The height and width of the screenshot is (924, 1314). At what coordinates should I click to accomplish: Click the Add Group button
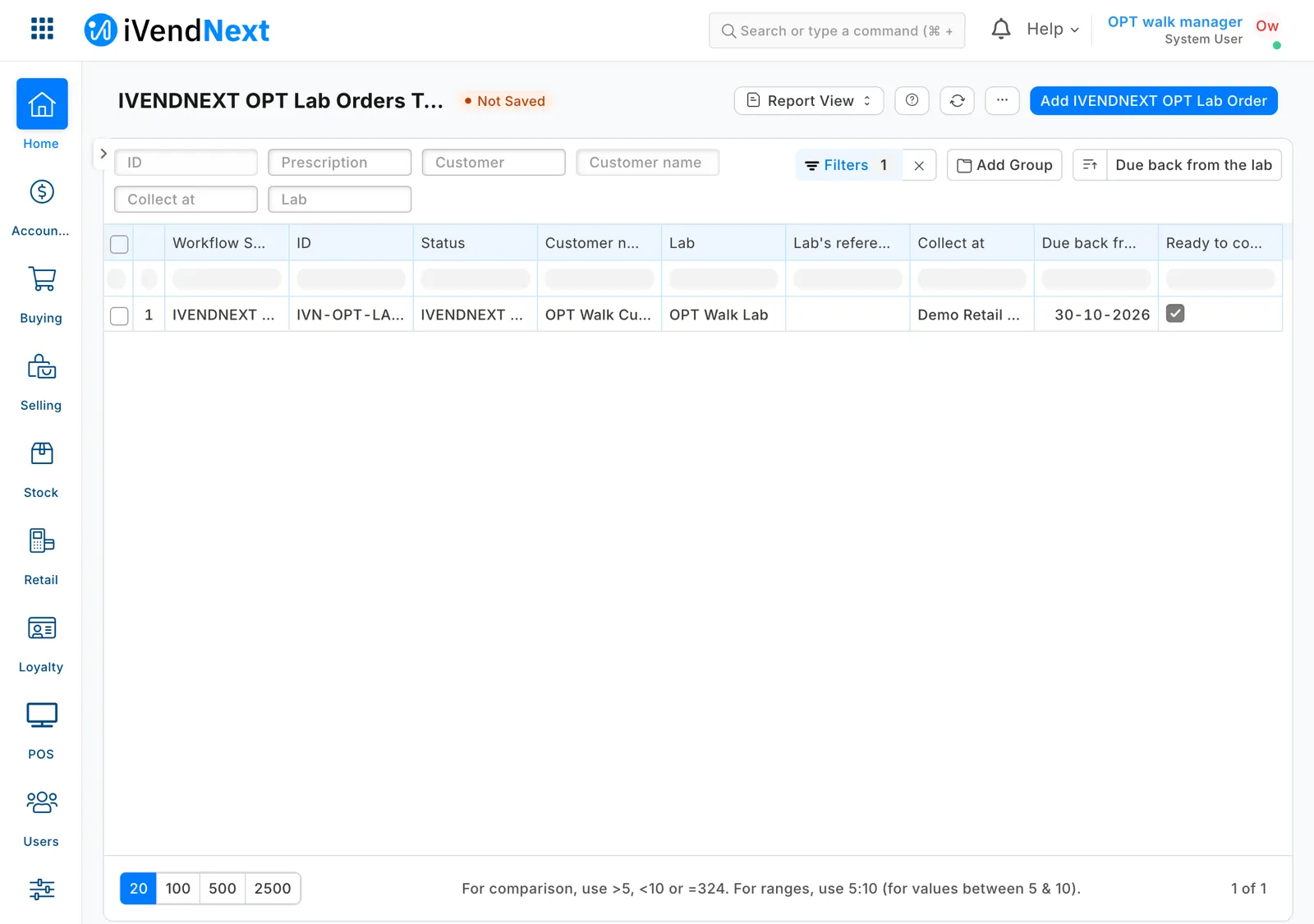pos(1004,165)
